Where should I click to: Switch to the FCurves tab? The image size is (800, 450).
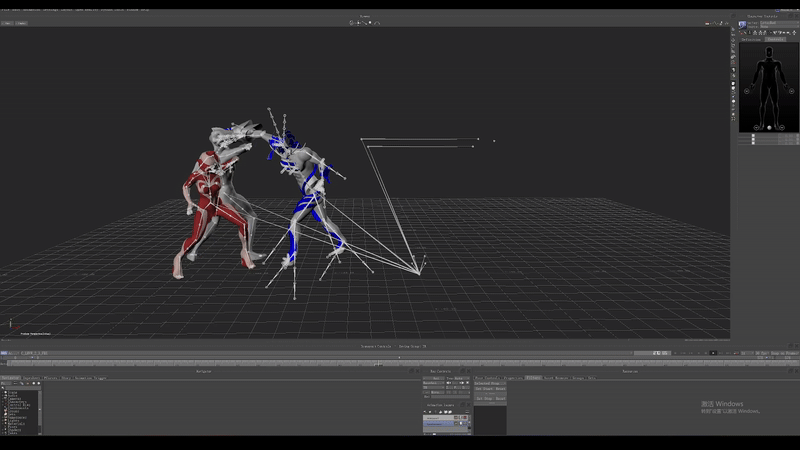50,378
